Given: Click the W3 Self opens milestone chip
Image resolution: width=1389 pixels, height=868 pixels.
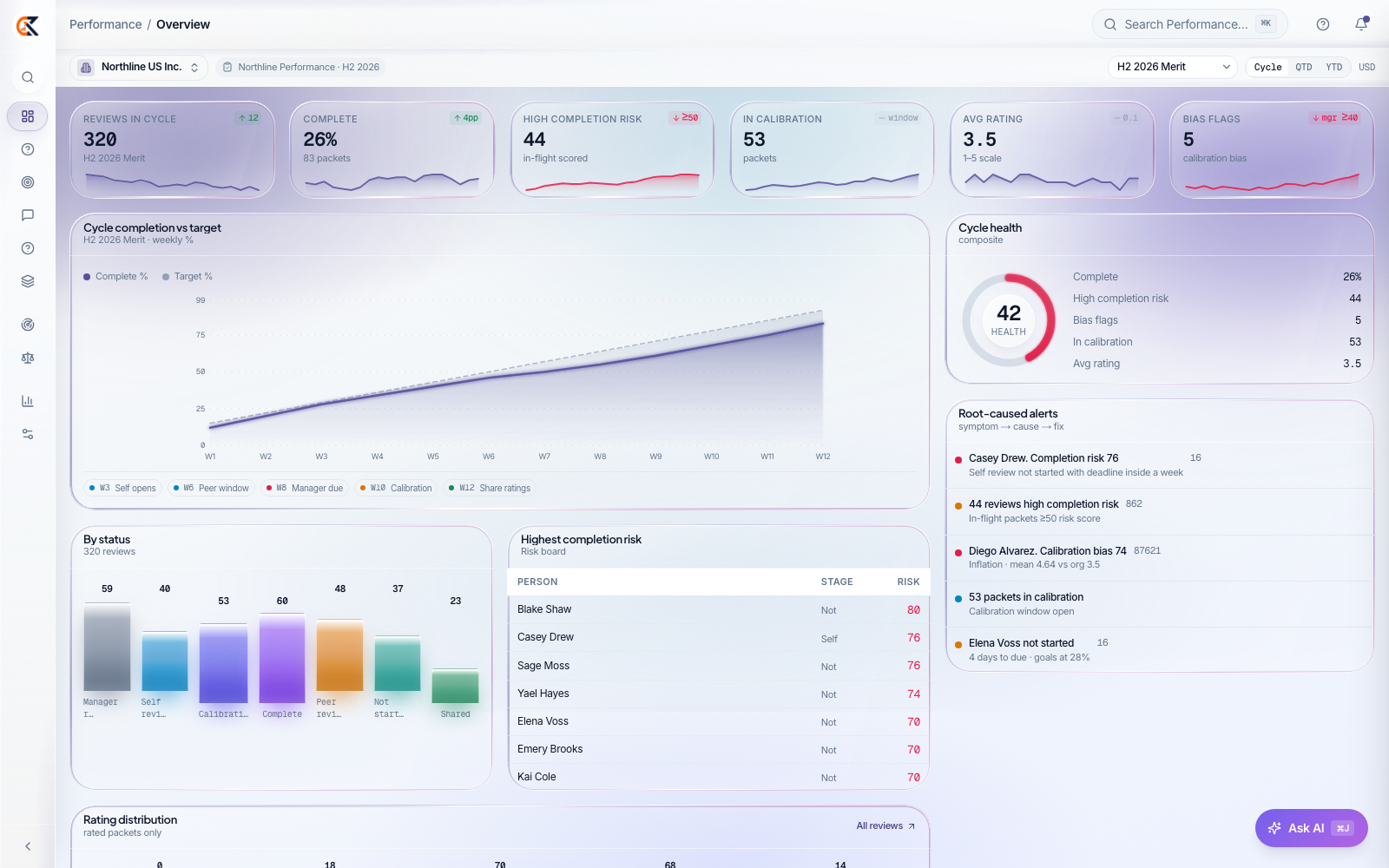Looking at the screenshot, I should click(122, 488).
